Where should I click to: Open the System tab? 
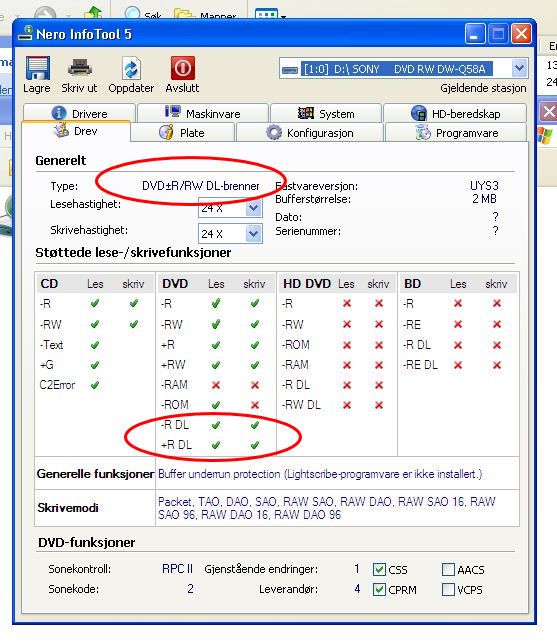pyautogui.click(x=326, y=113)
